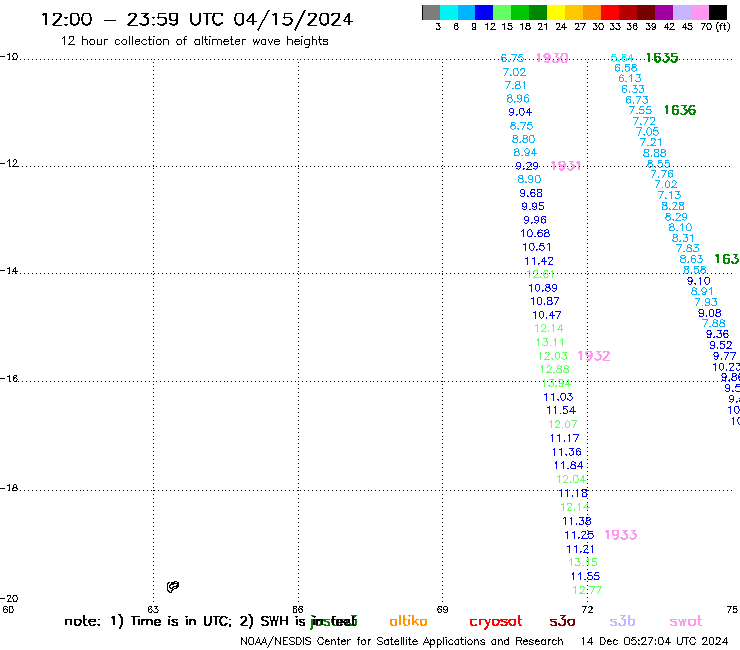Screen dimensions: 740x650
Task: Pick the purple 42 ft legend swatch
Action: click(x=664, y=12)
